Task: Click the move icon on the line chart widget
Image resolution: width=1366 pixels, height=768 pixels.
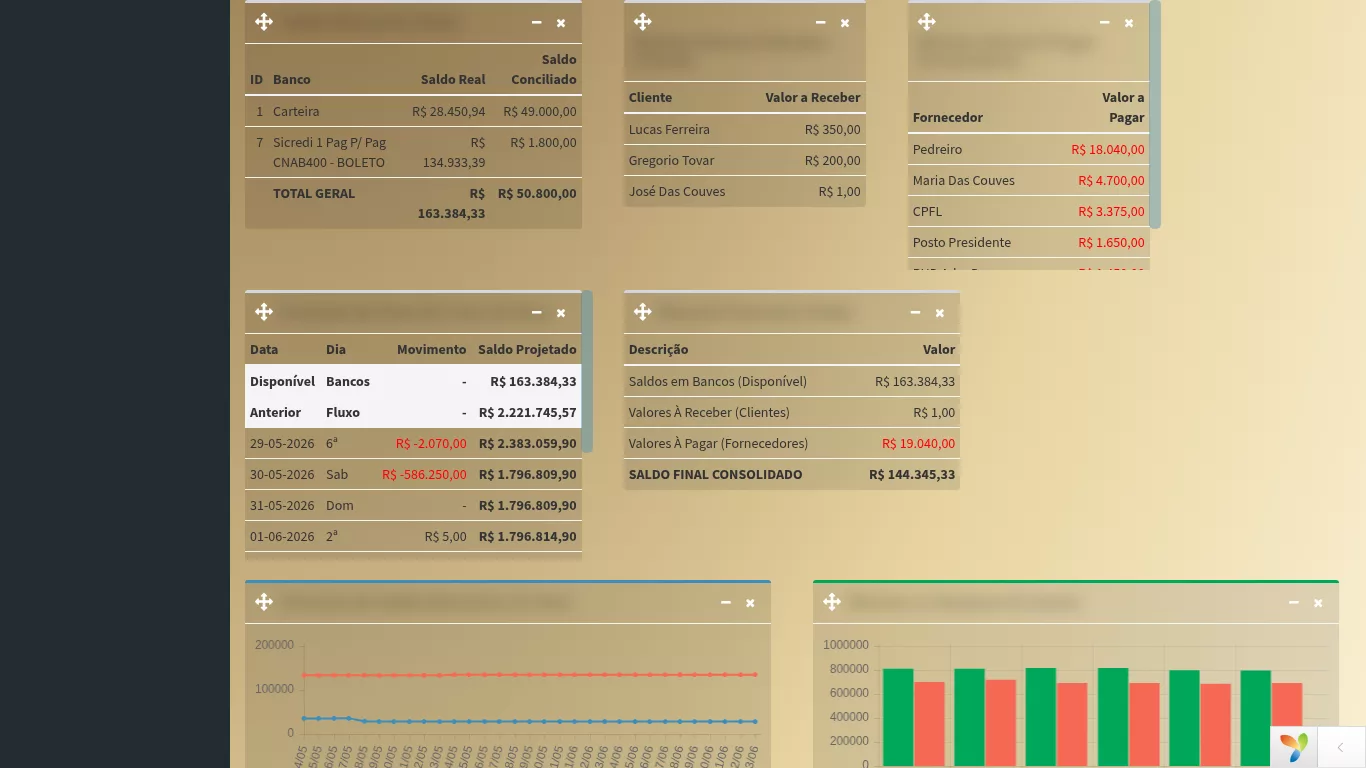Action: tap(264, 602)
